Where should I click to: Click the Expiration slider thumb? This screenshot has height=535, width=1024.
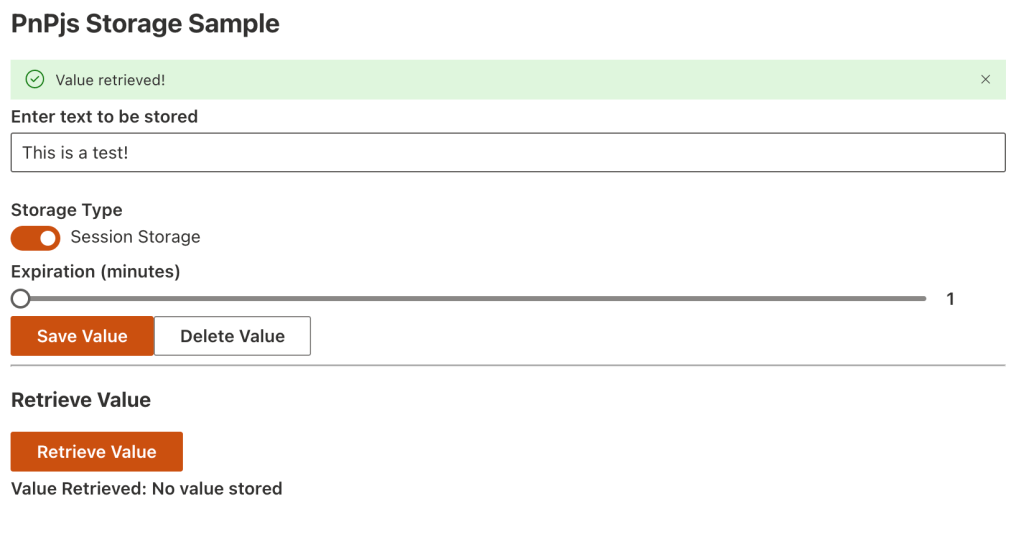pyautogui.click(x=20, y=298)
